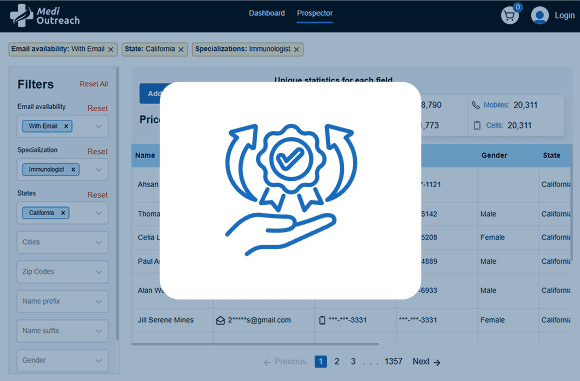Click the phone icon beside ***-***-3331

pyautogui.click(x=322, y=320)
